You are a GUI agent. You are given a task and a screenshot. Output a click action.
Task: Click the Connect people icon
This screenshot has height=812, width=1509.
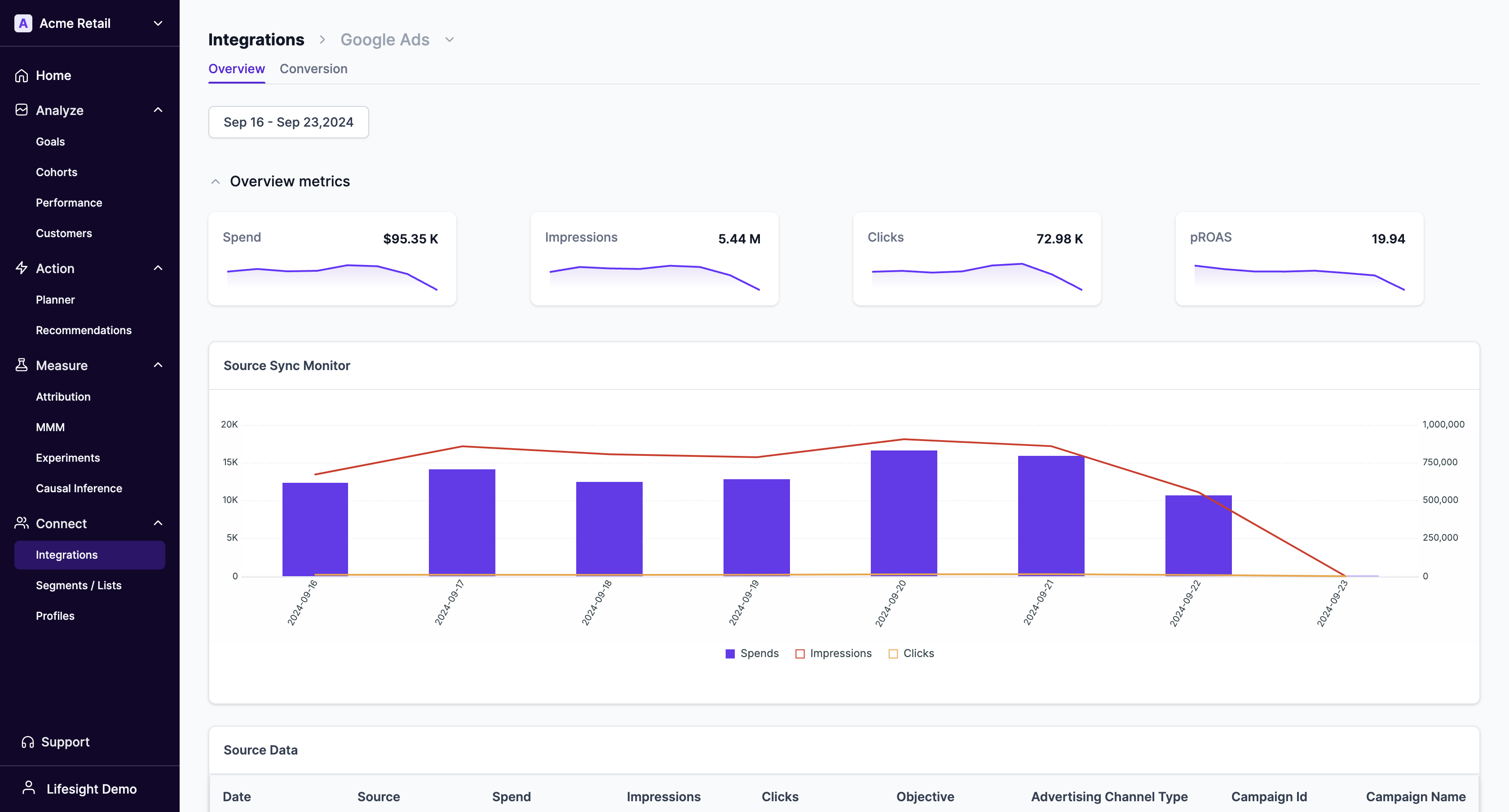pyautogui.click(x=22, y=523)
